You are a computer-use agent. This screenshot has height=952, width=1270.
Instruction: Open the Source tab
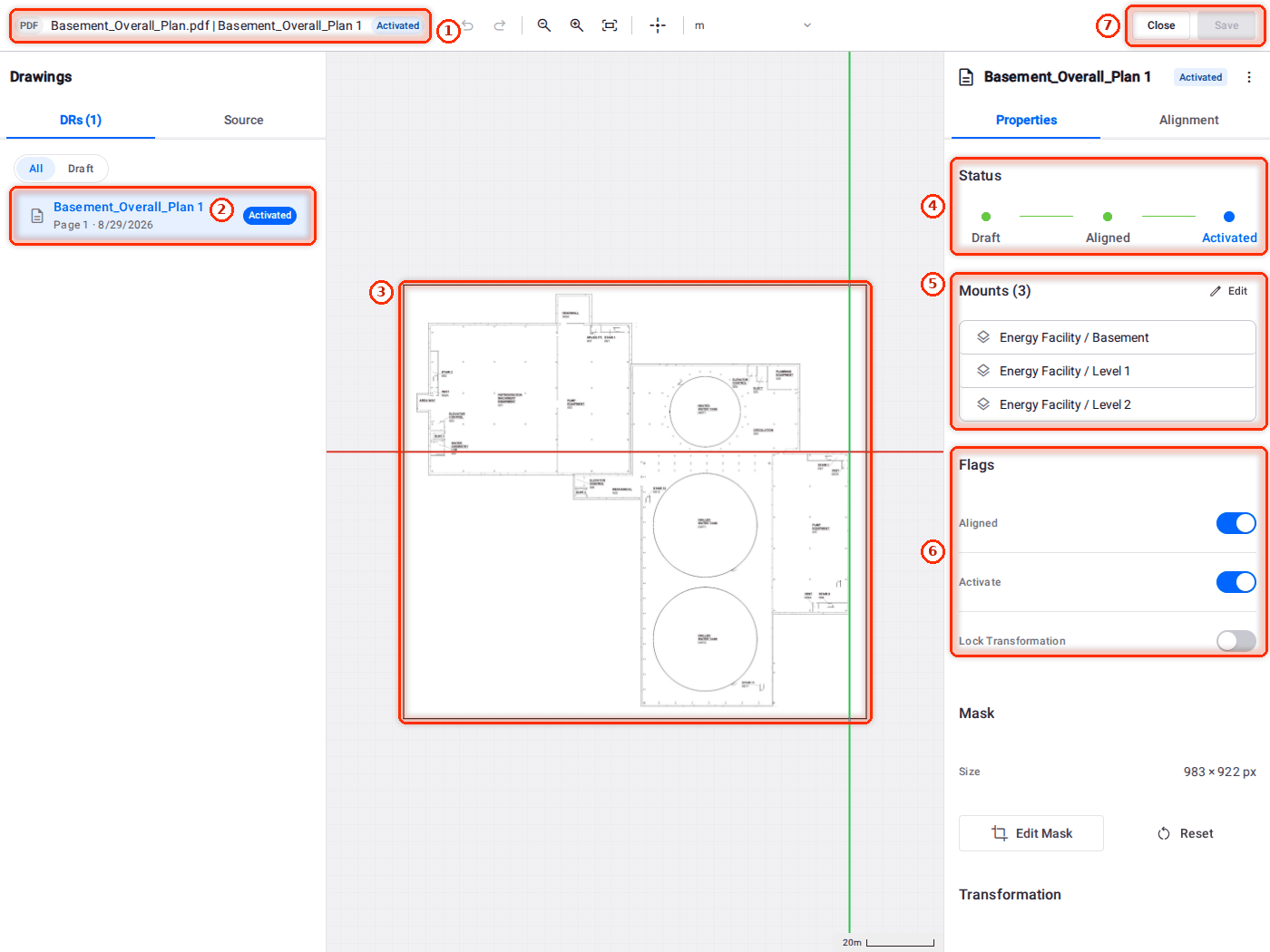(x=243, y=120)
